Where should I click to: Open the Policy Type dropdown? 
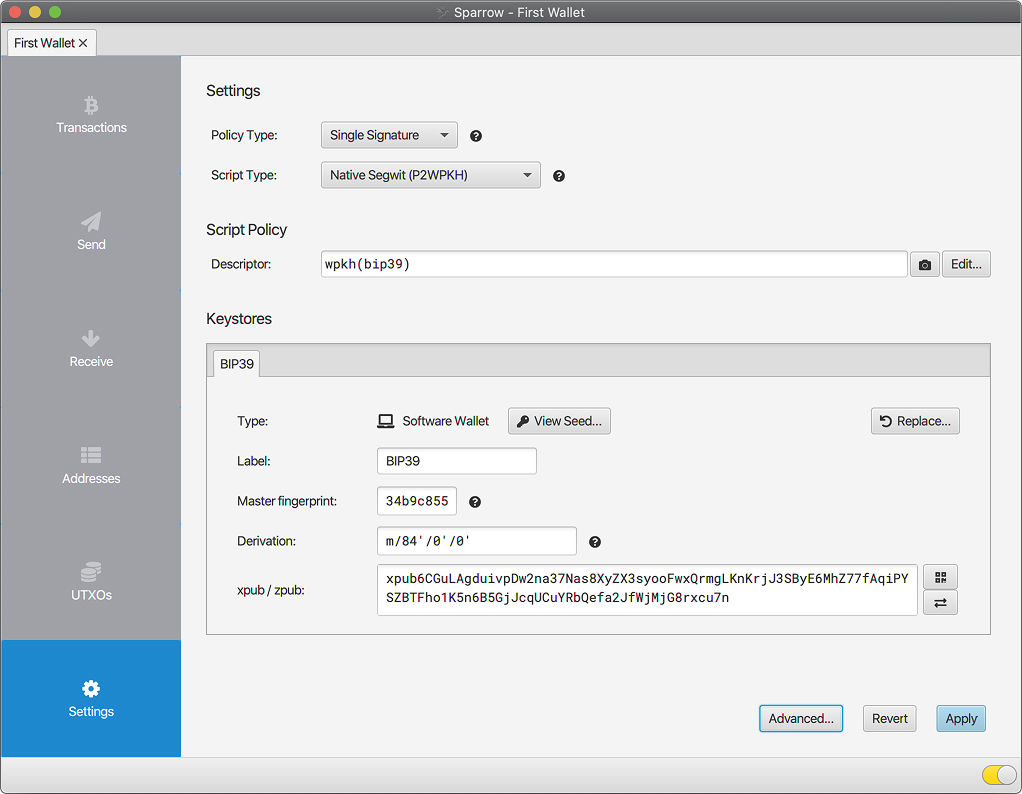[389, 135]
